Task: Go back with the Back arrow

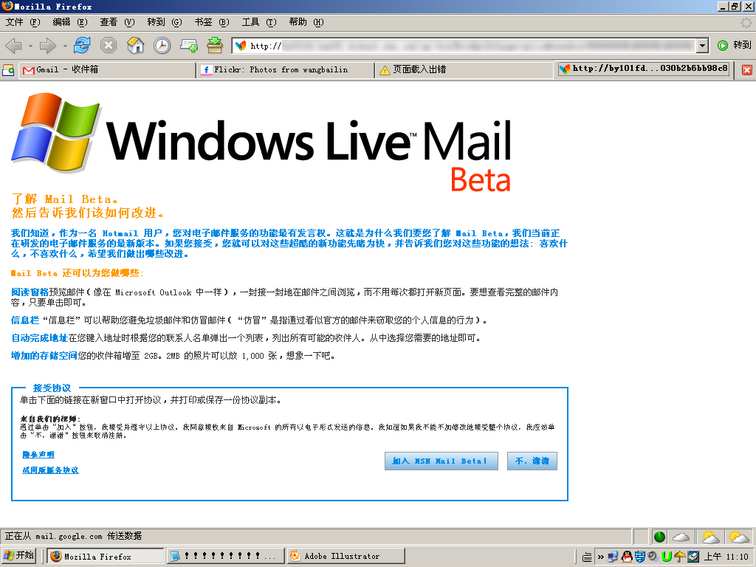Action: click(x=14, y=46)
